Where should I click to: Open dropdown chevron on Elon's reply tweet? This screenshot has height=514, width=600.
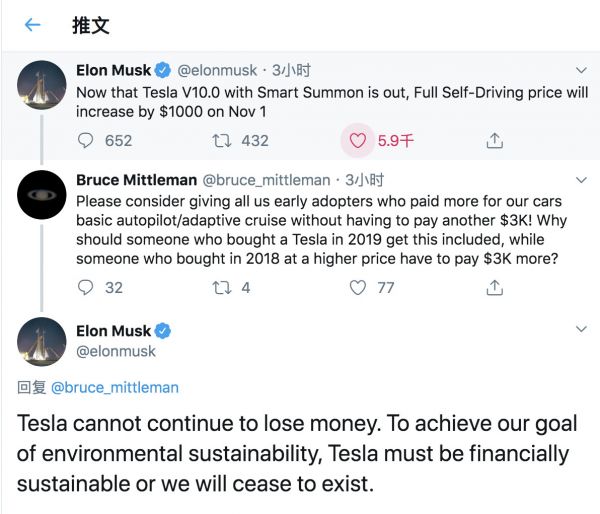click(582, 329)
